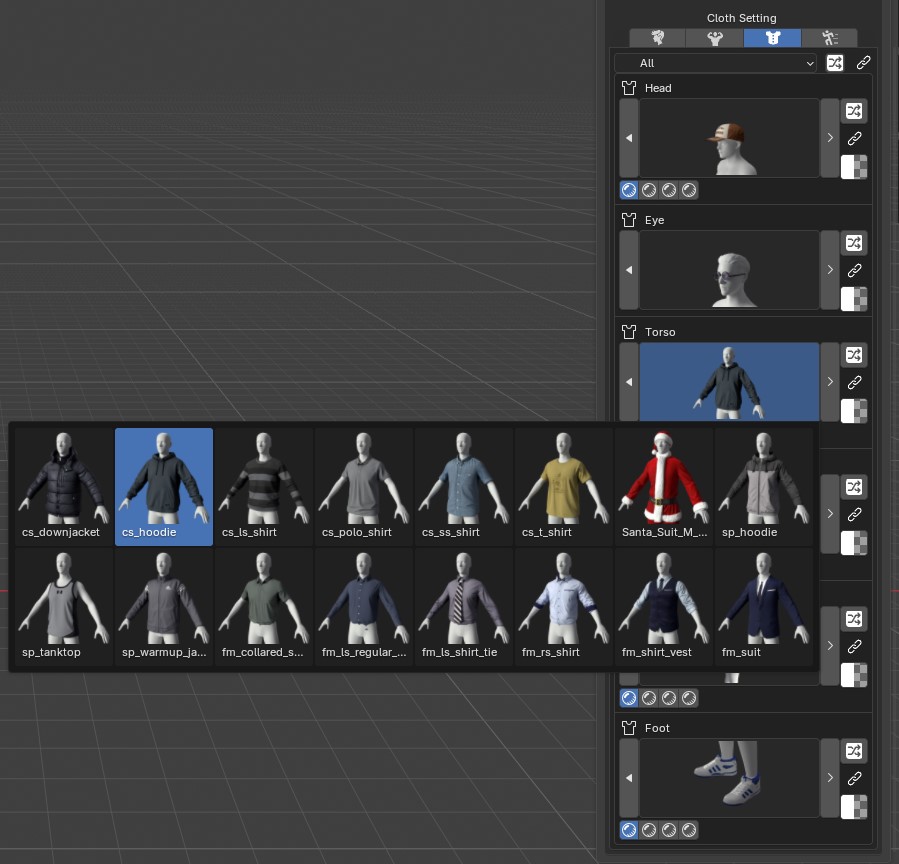Choose cs_ls_shirt striped shirt
This screenshot has width=899, height=864.
pyautogui.click(x=264, y=486)
